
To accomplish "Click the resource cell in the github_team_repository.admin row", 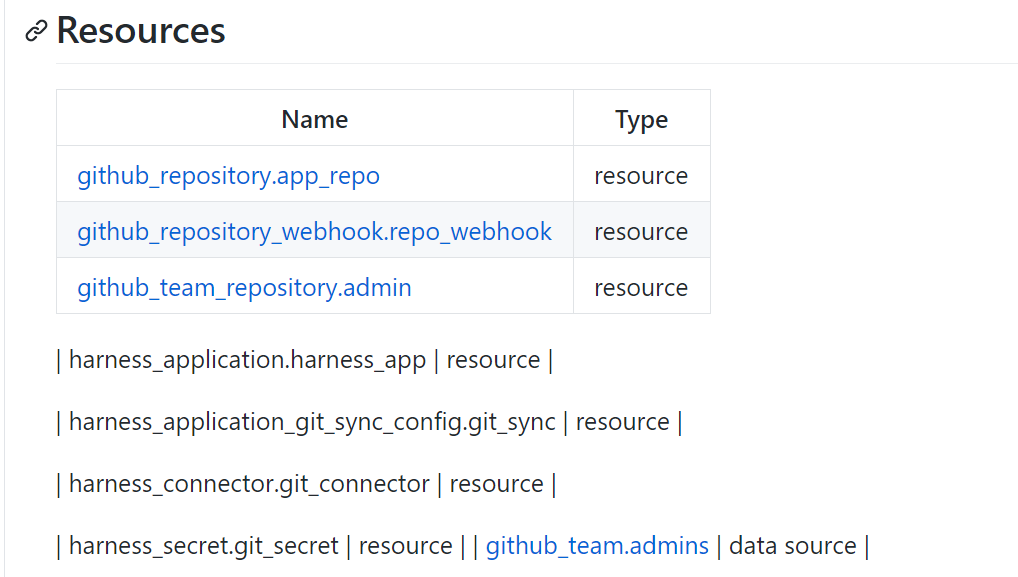I will [x=641, y=288].
